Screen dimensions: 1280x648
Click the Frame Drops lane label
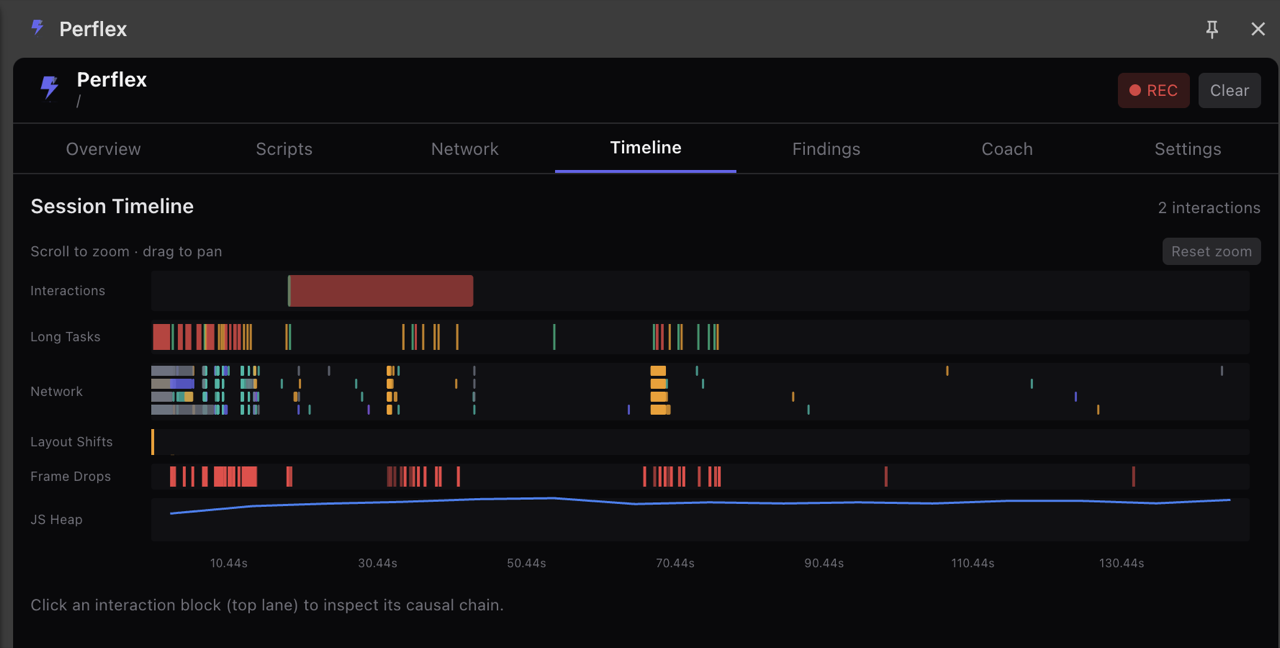(x=70, y=476)
